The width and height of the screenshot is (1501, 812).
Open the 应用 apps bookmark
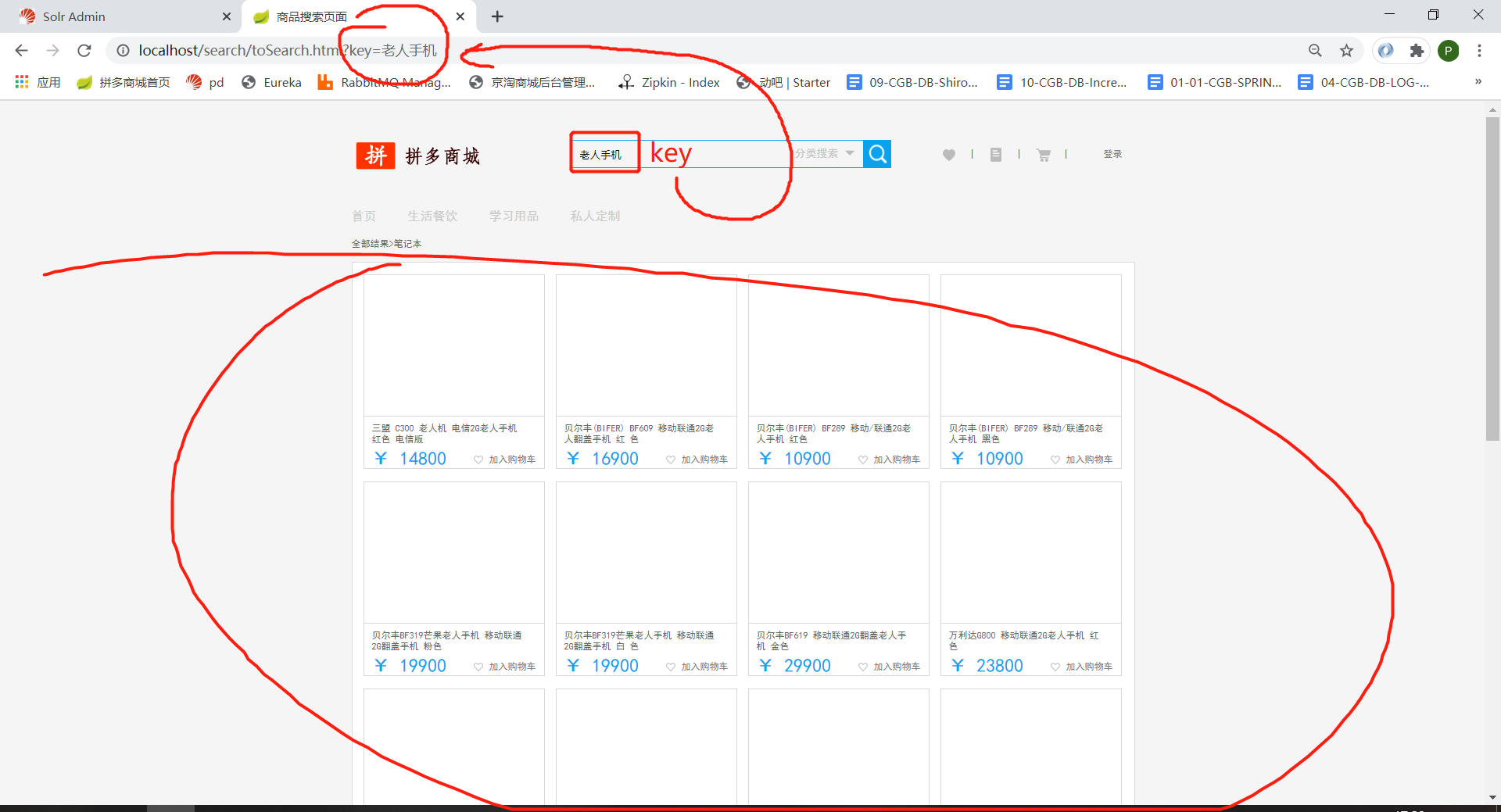(38, 82)
